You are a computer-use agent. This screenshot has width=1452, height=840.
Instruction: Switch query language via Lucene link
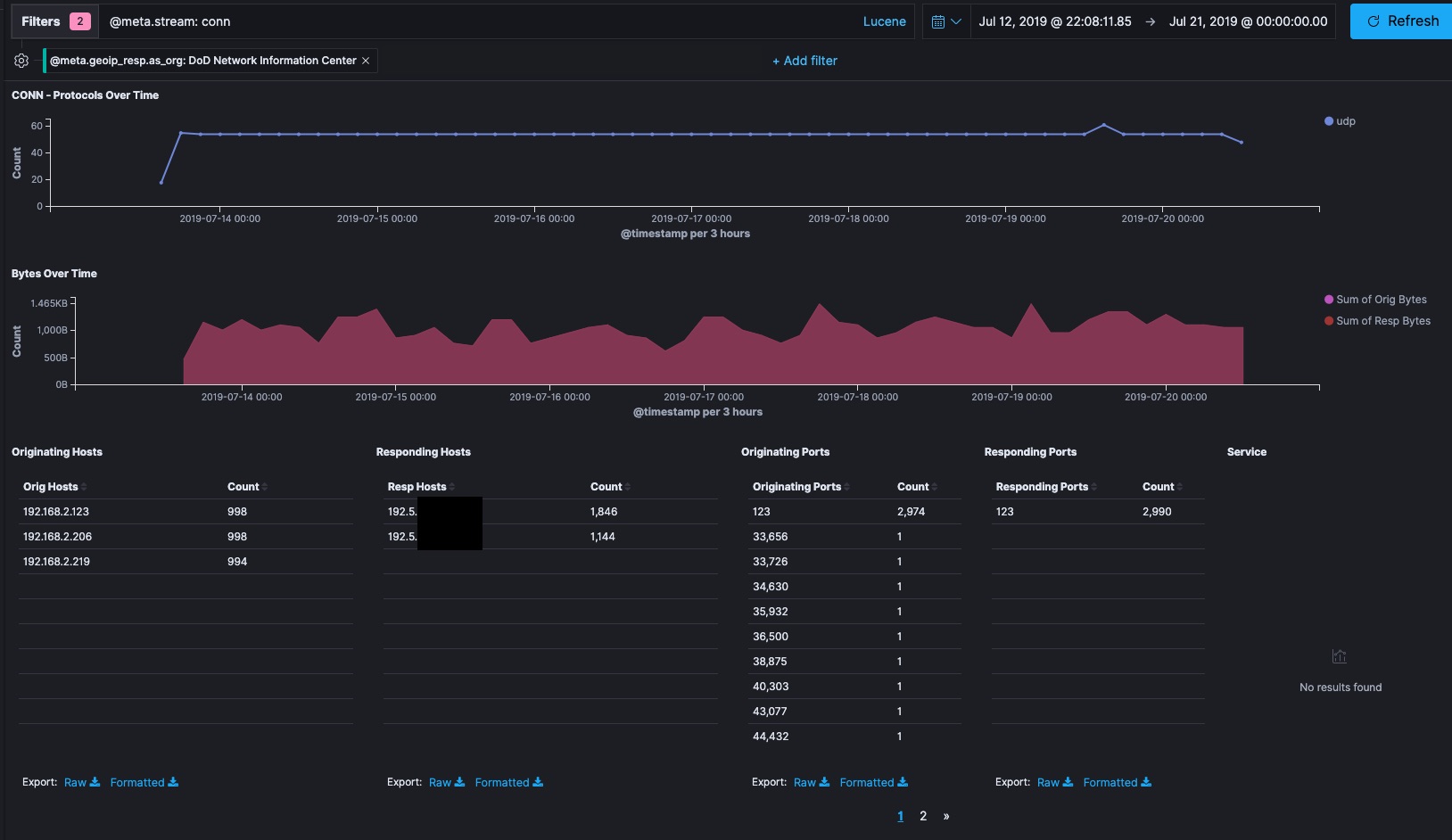(884, 21)
